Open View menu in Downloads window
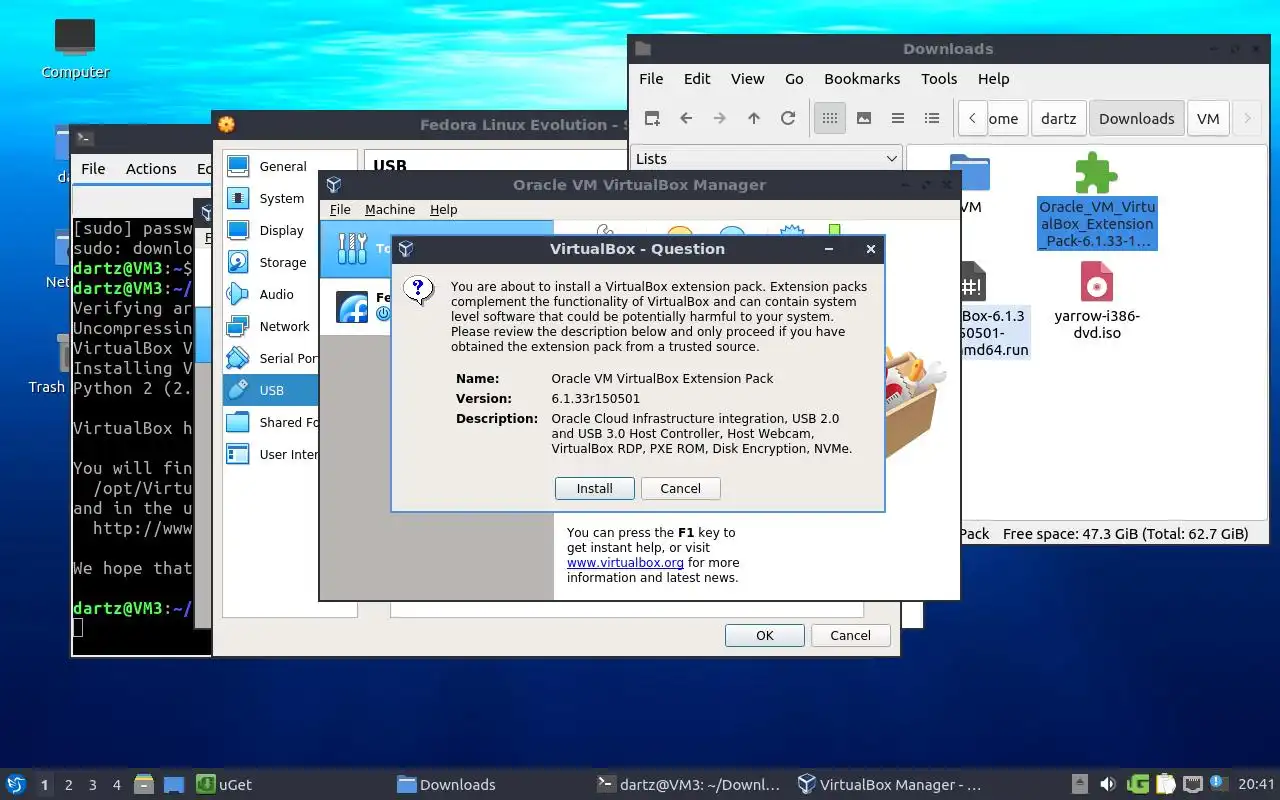Screen dimensions: 1280x800 coord(747,79)
